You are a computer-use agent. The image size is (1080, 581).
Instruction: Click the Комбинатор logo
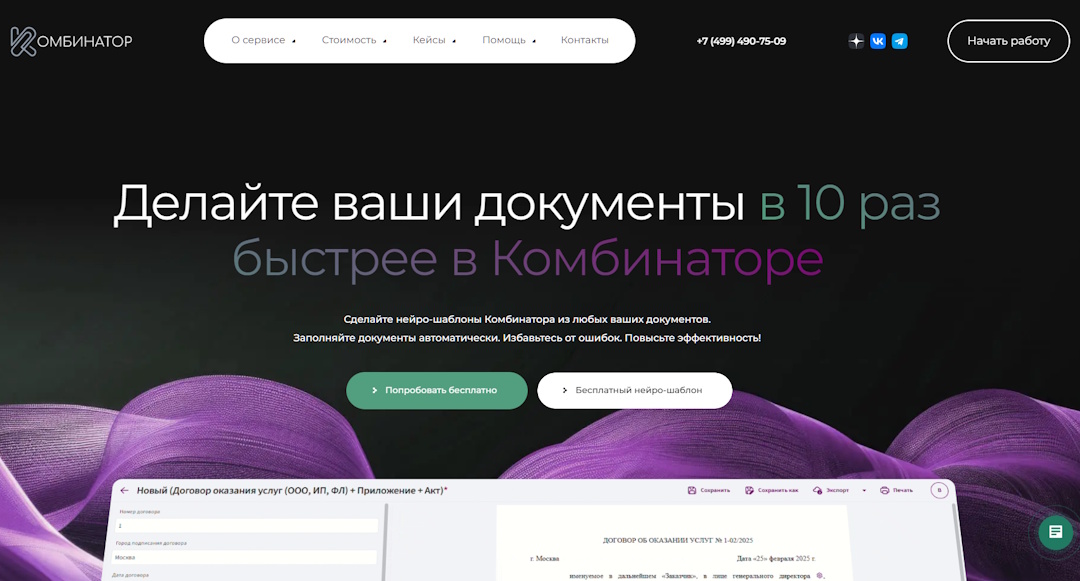72,41
